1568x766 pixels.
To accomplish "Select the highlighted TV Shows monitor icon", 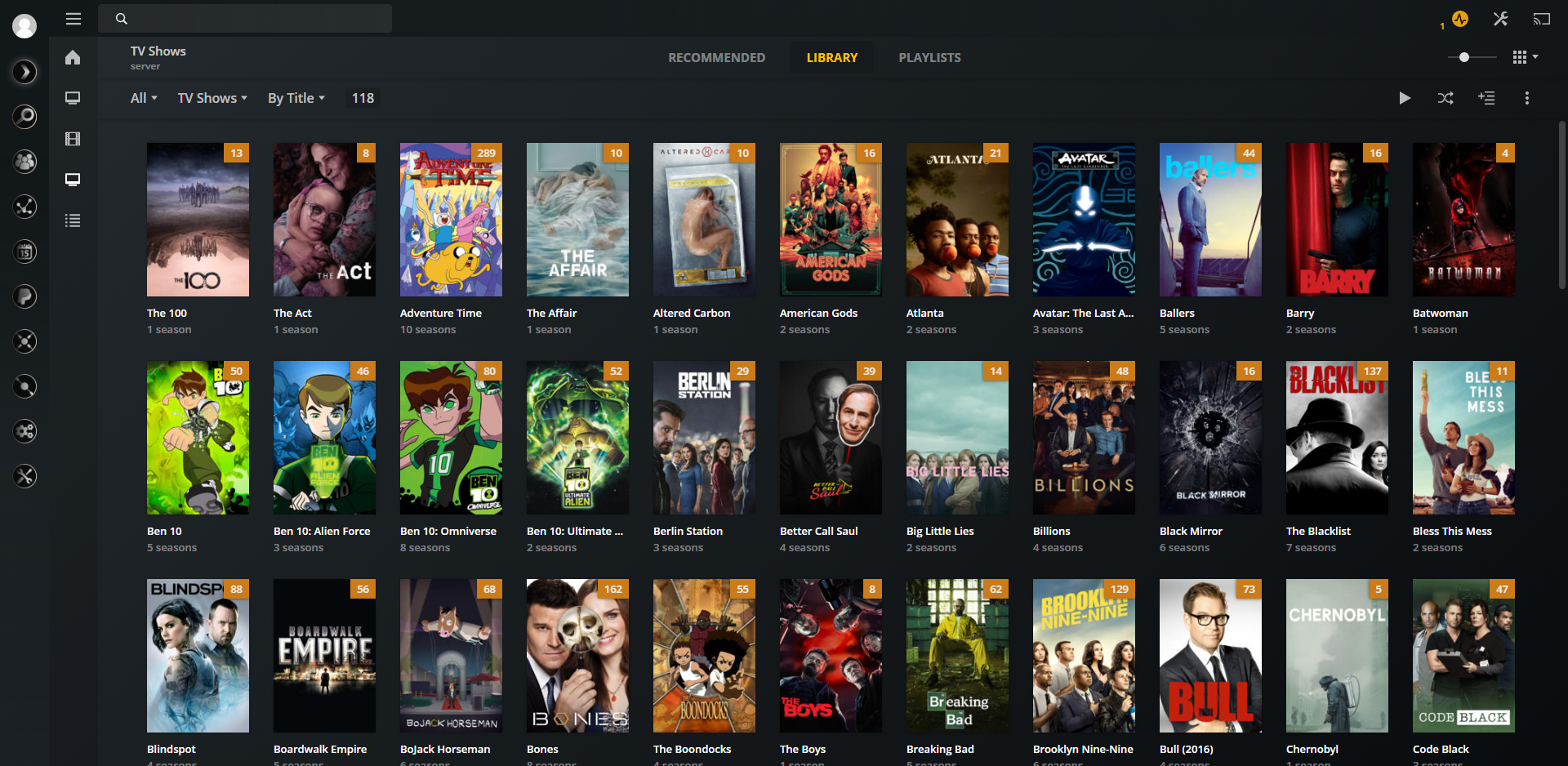I will 73,180.
